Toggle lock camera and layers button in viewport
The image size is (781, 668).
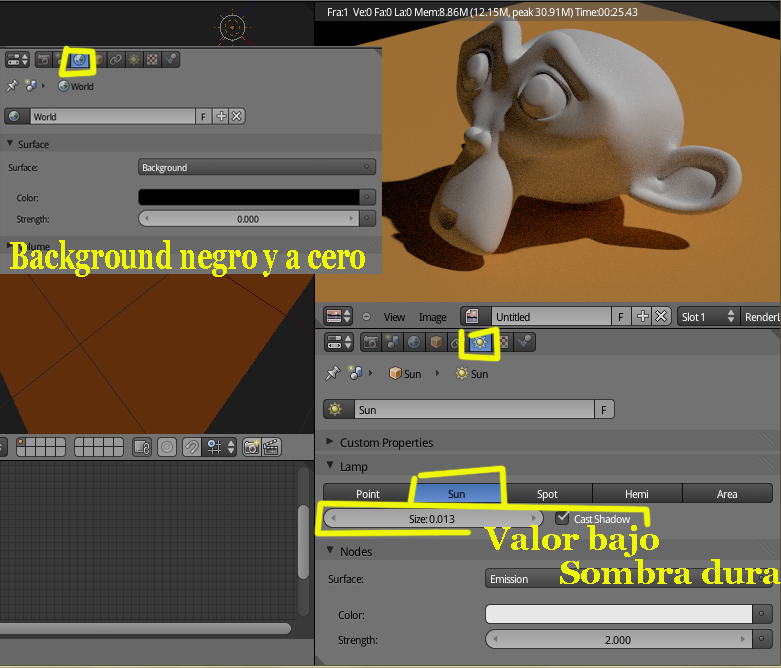tap(142, 447)
